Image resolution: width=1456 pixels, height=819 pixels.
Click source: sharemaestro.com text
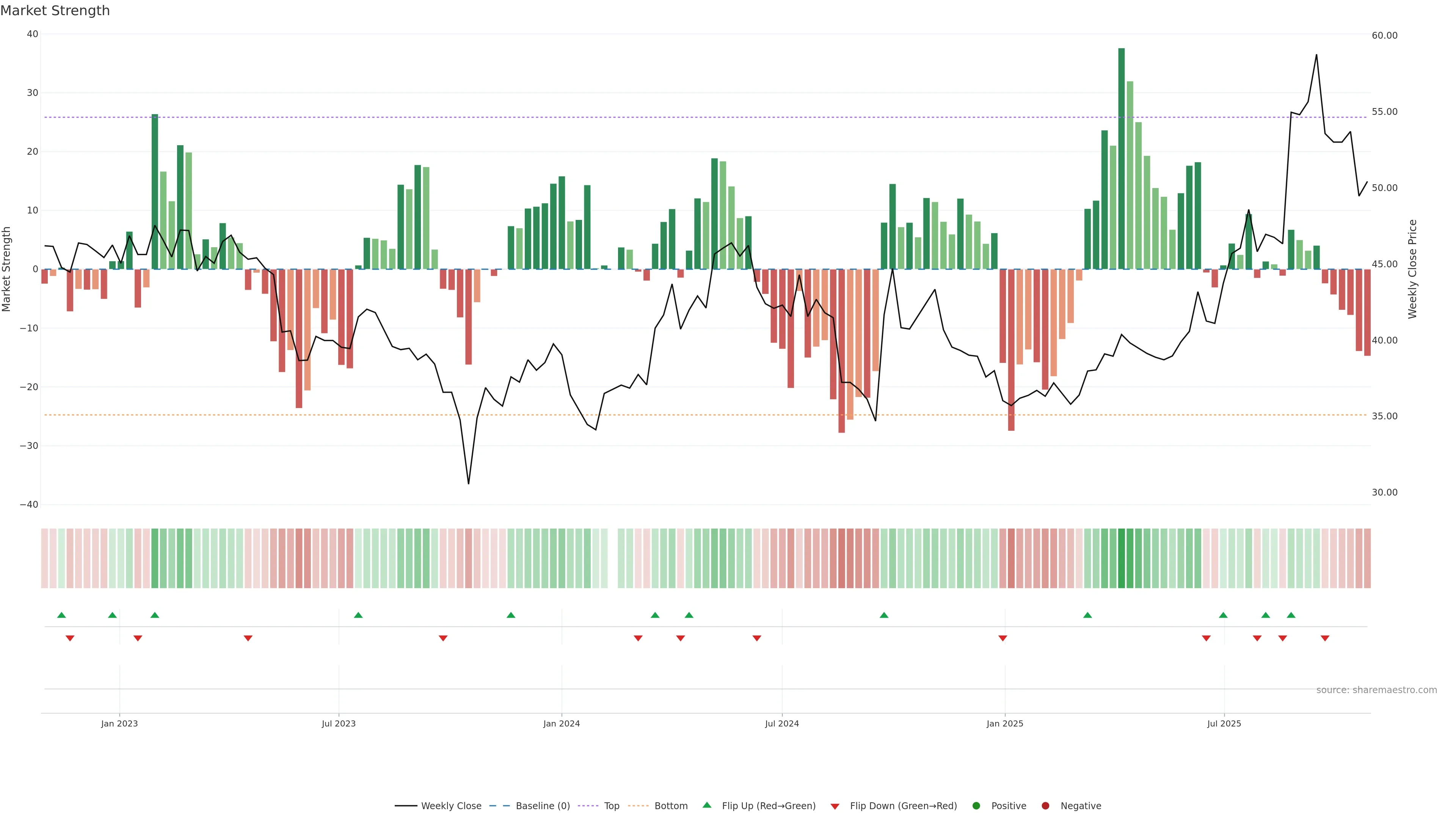(x=1376, y=690)
